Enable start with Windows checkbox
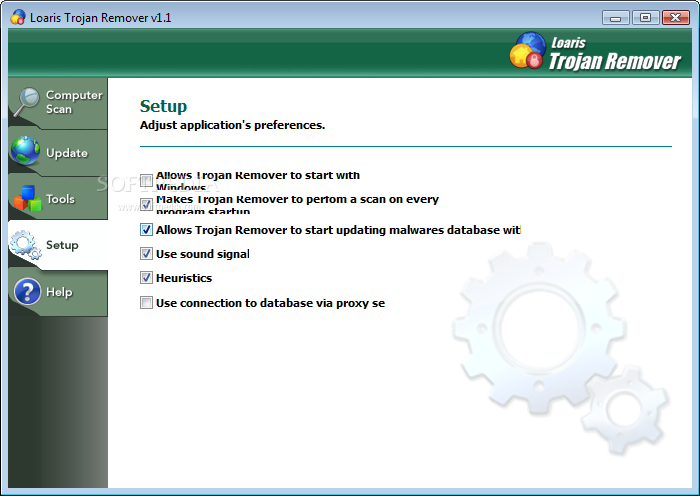Image resolution: width=700 pixels, height=496 pixels. point(146,180)
